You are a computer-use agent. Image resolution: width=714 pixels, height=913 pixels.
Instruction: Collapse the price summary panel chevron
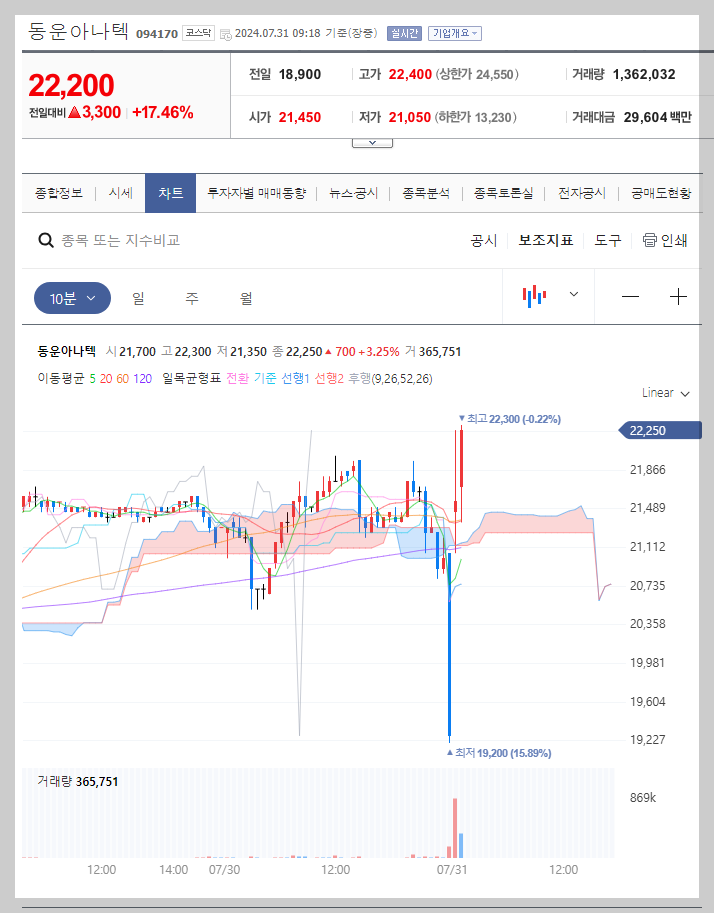(371, 142)
